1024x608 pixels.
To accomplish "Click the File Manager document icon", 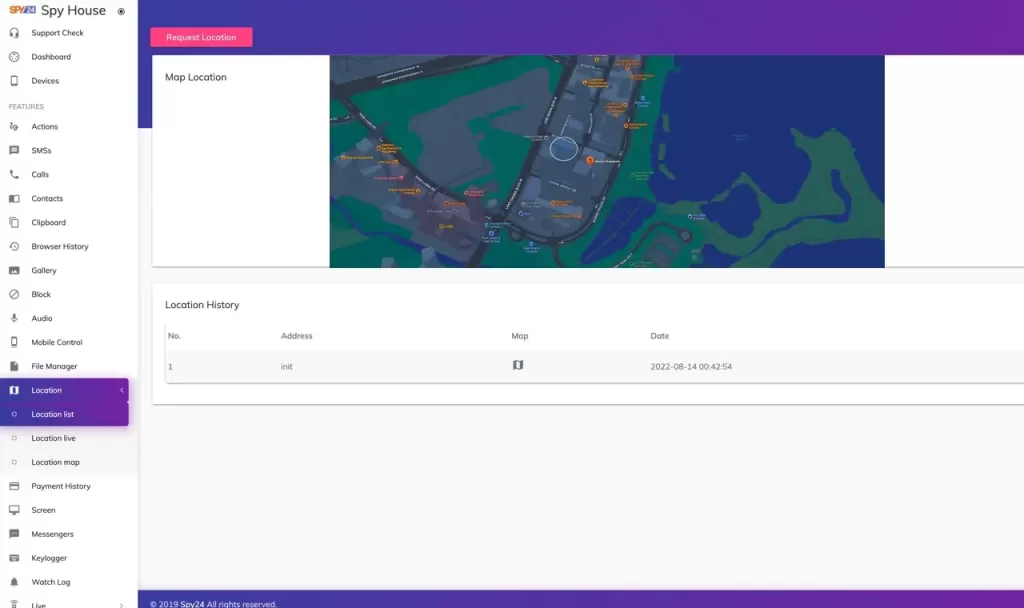I will pos(14,366).
